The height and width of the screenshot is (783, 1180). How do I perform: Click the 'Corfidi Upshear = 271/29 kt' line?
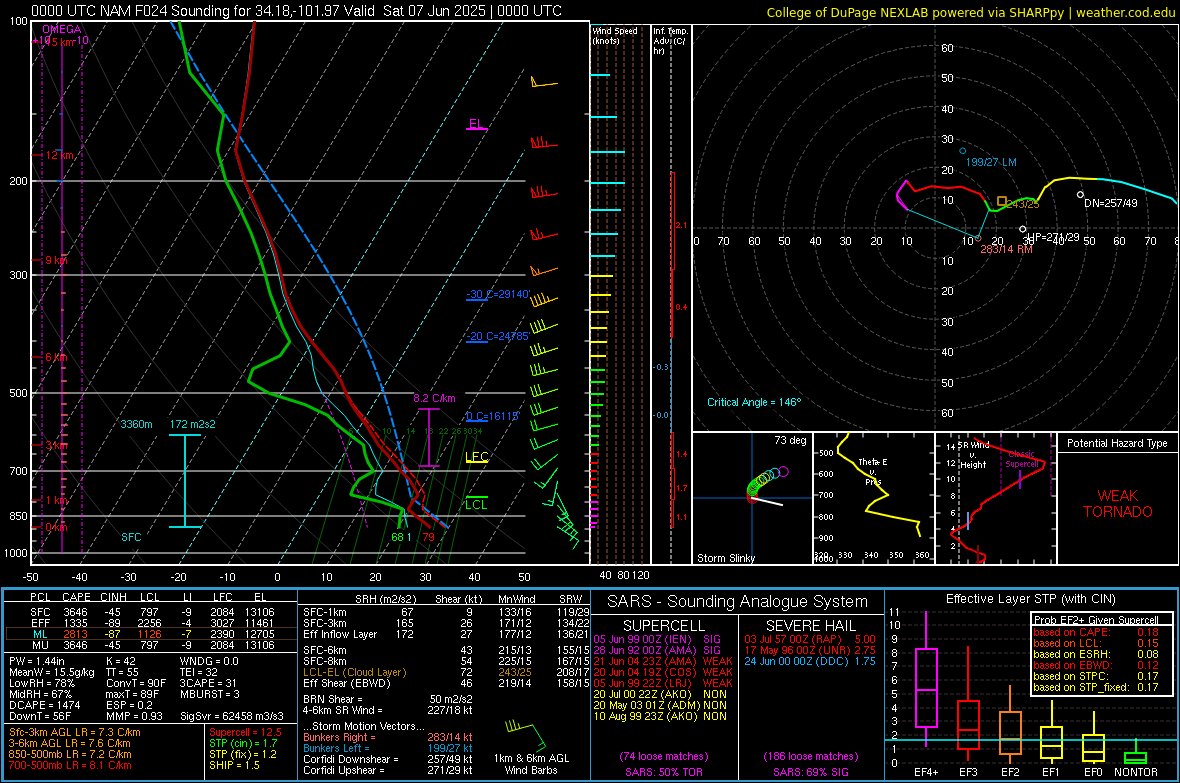[x=388, y=770]
